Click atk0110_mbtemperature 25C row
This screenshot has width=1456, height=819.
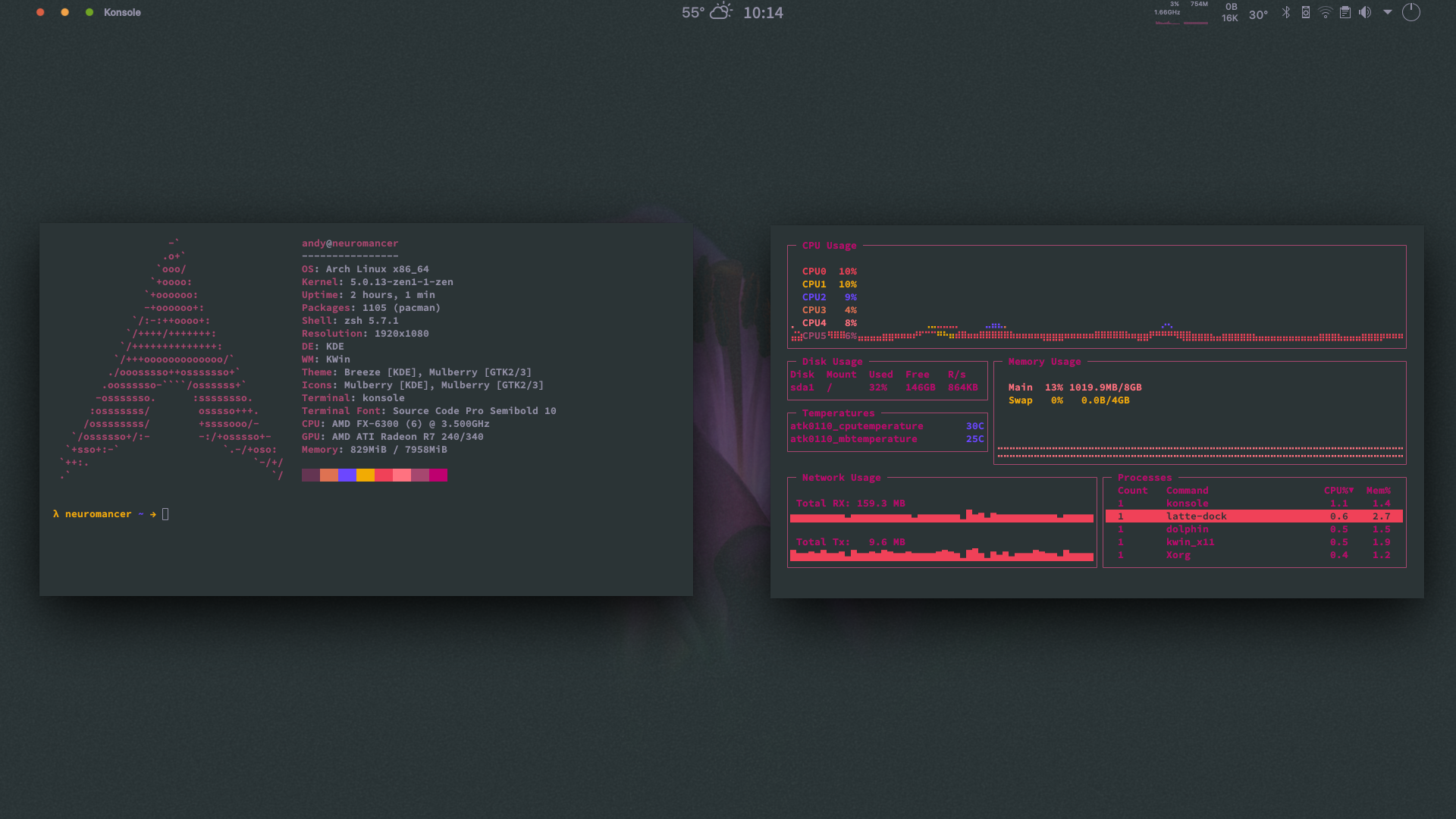(x=887, y=439)
